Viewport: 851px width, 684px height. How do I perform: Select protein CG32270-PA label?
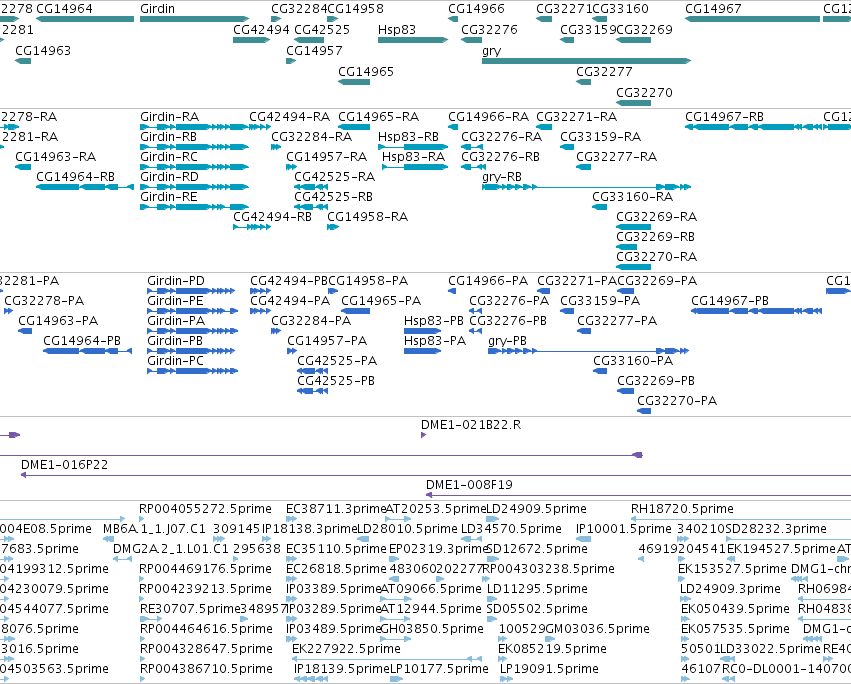pyautogui.click(x=677, y=401)
